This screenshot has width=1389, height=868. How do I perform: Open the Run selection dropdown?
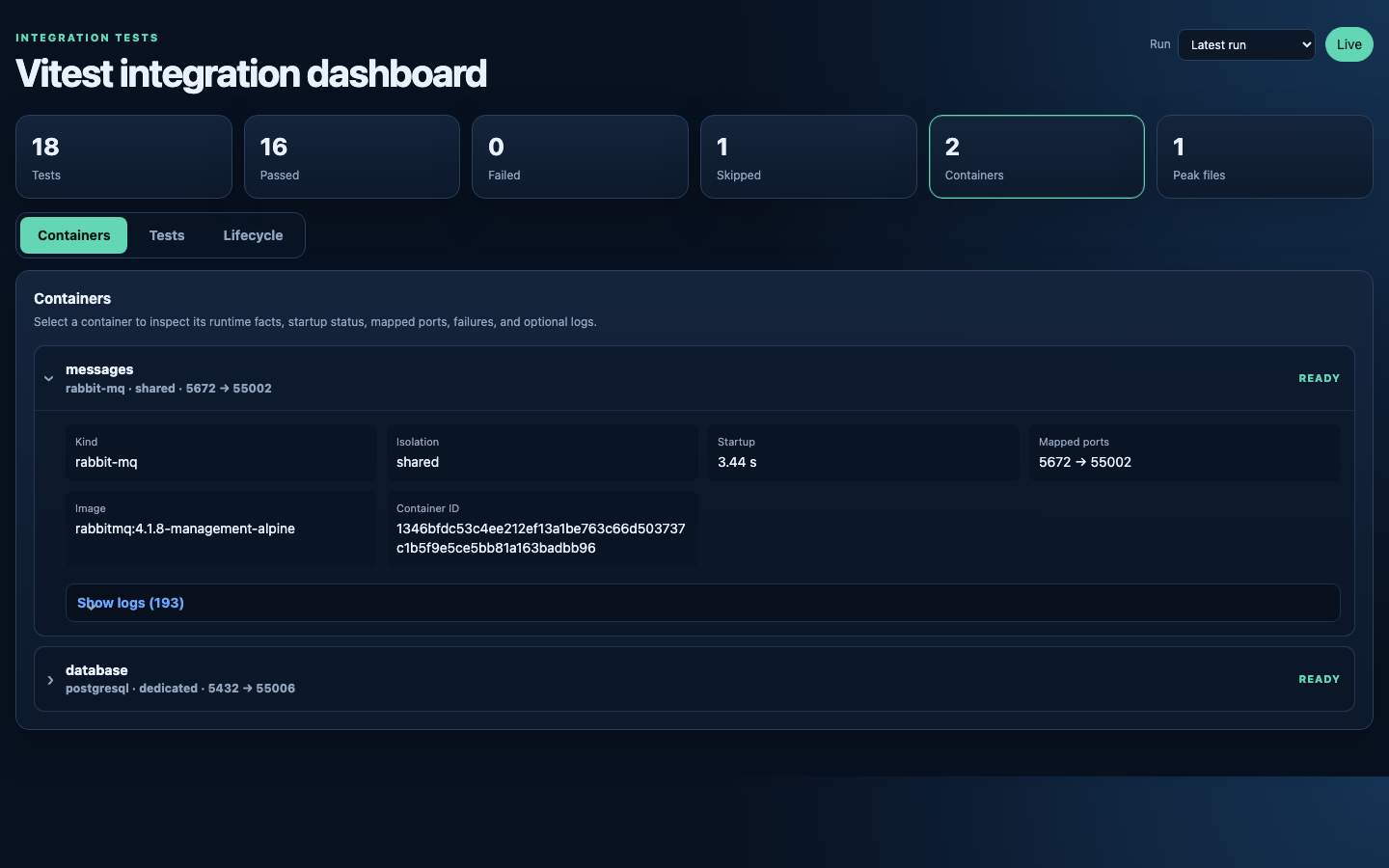pos(1246,44)
